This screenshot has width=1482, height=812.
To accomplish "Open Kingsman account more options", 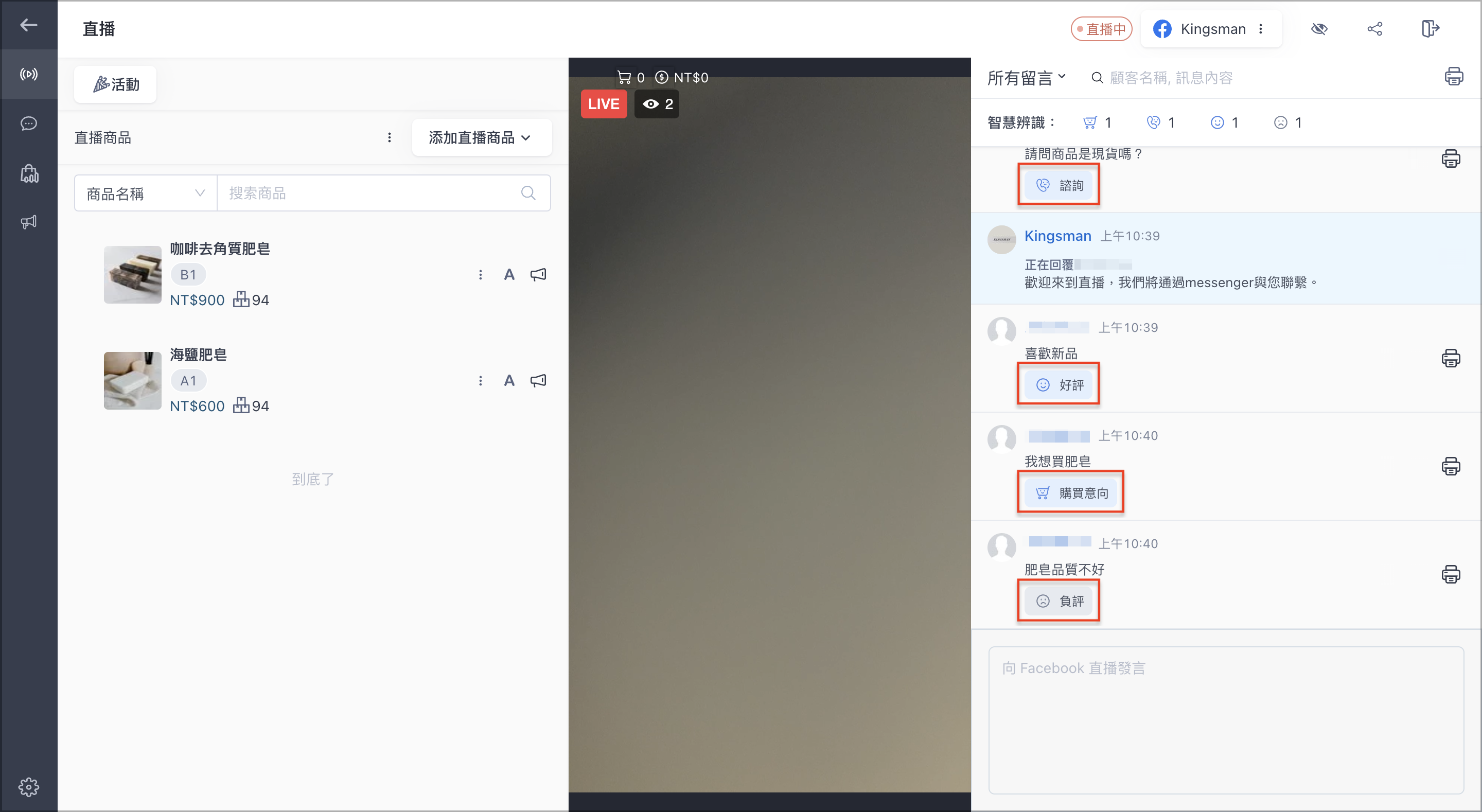I will point(1261,29).
